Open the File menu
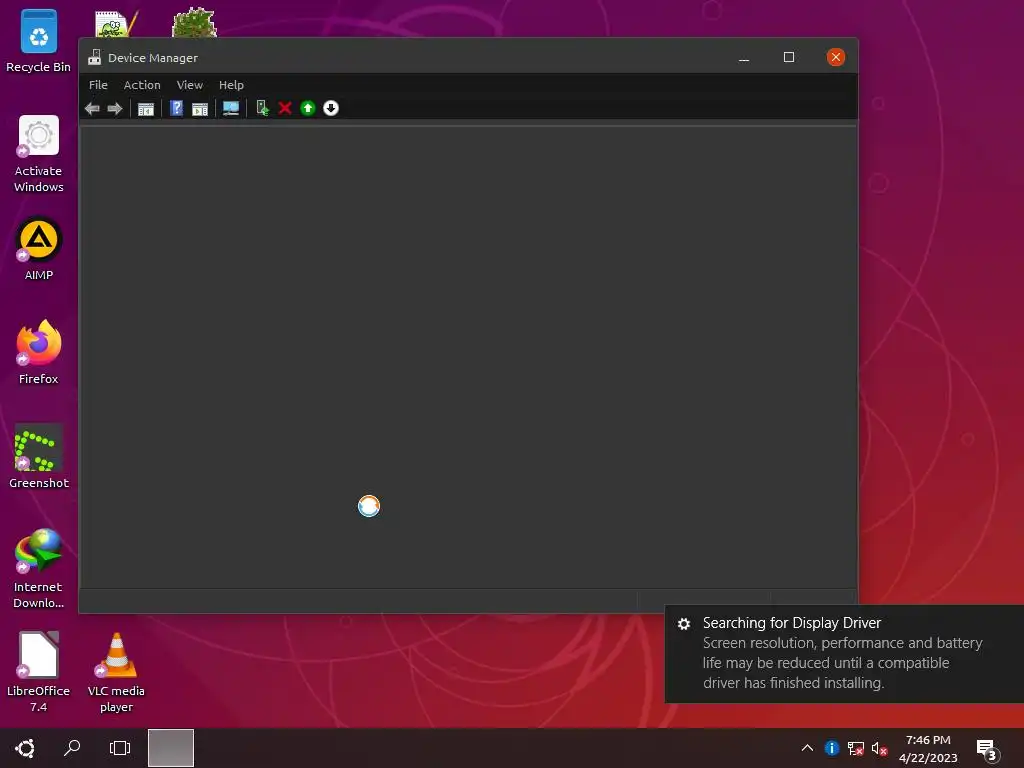1024x768 pixels. (x=98, y=85)
